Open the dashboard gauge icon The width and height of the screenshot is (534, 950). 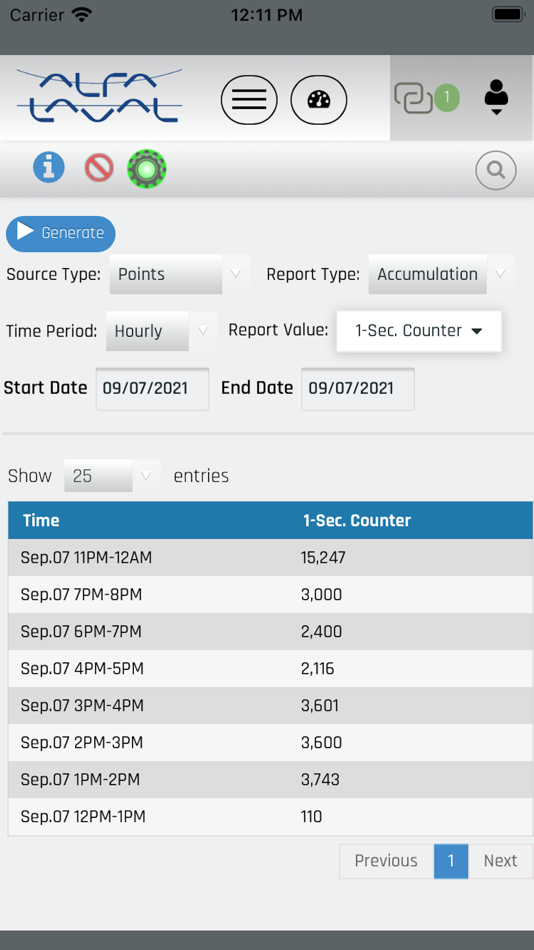319,99
